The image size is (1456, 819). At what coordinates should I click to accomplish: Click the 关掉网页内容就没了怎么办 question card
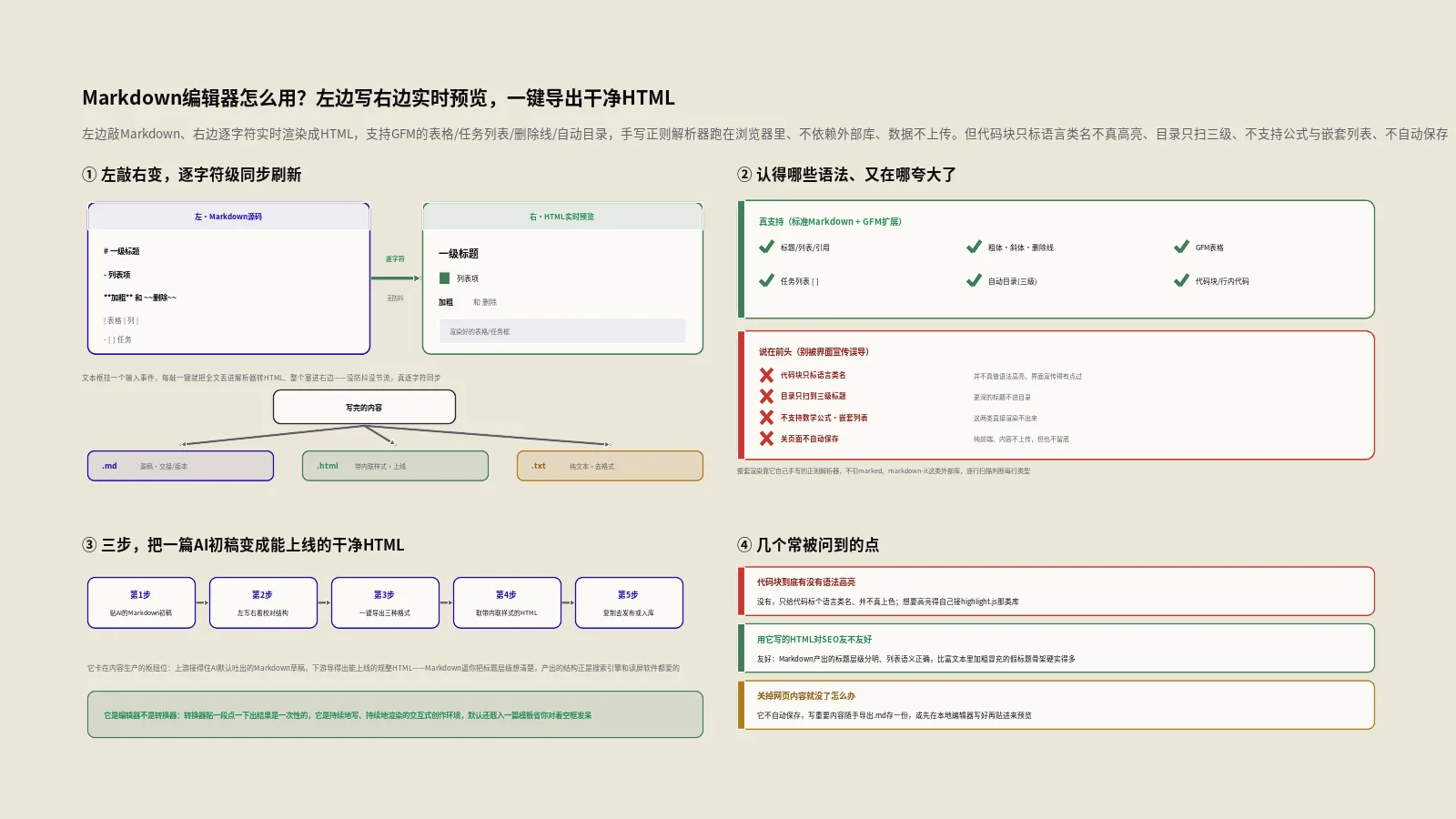[1056, 705]
